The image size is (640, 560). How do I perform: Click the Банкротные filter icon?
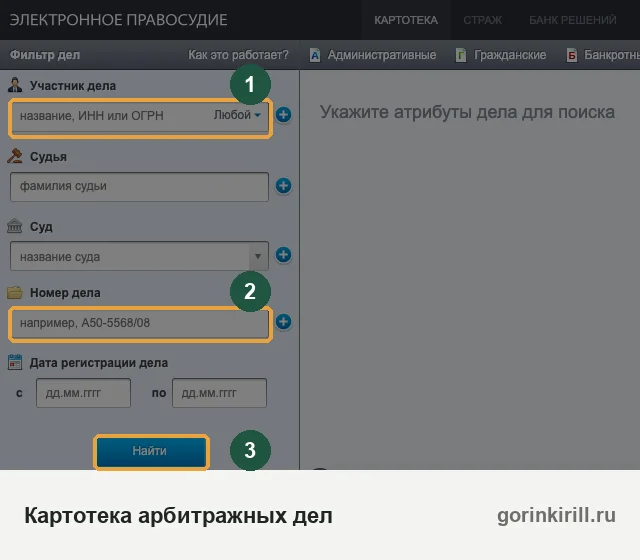pyautogui.click(x=572, y=55)
